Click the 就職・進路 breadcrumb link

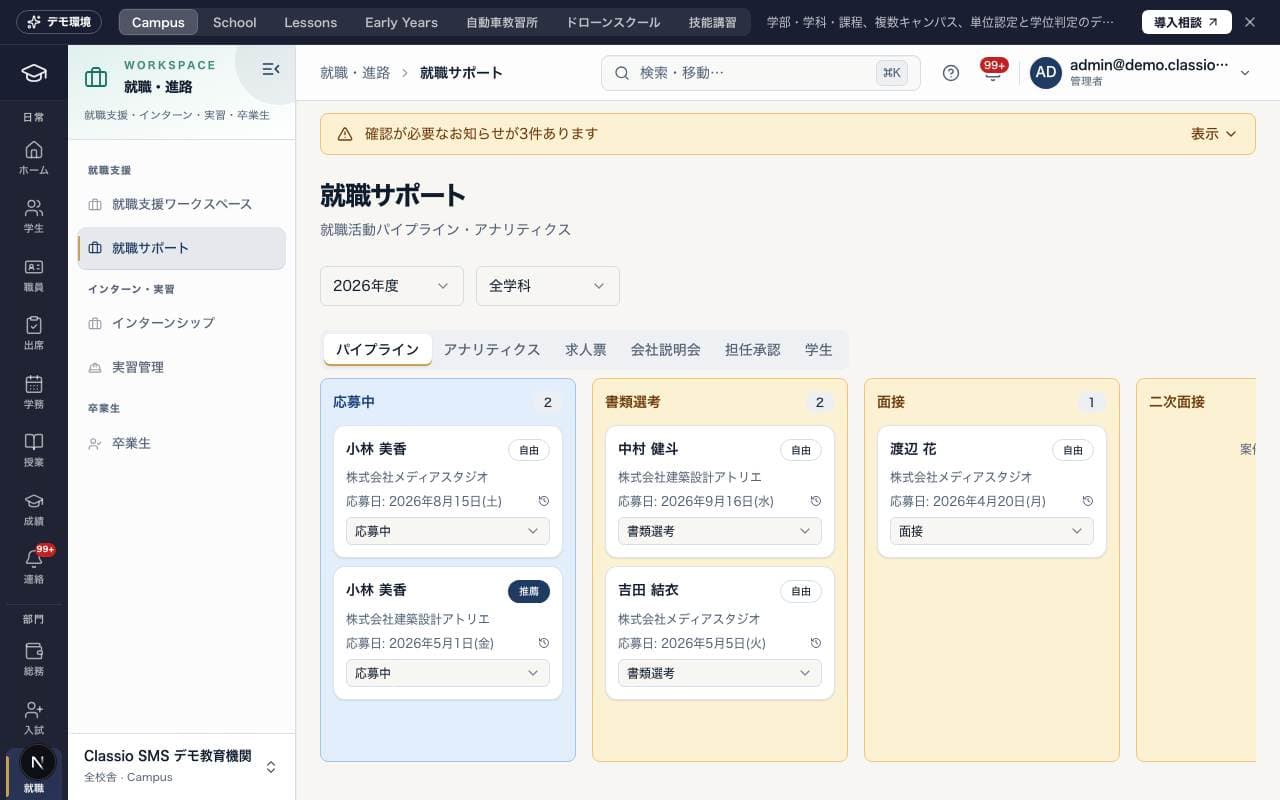pos(355,73)
